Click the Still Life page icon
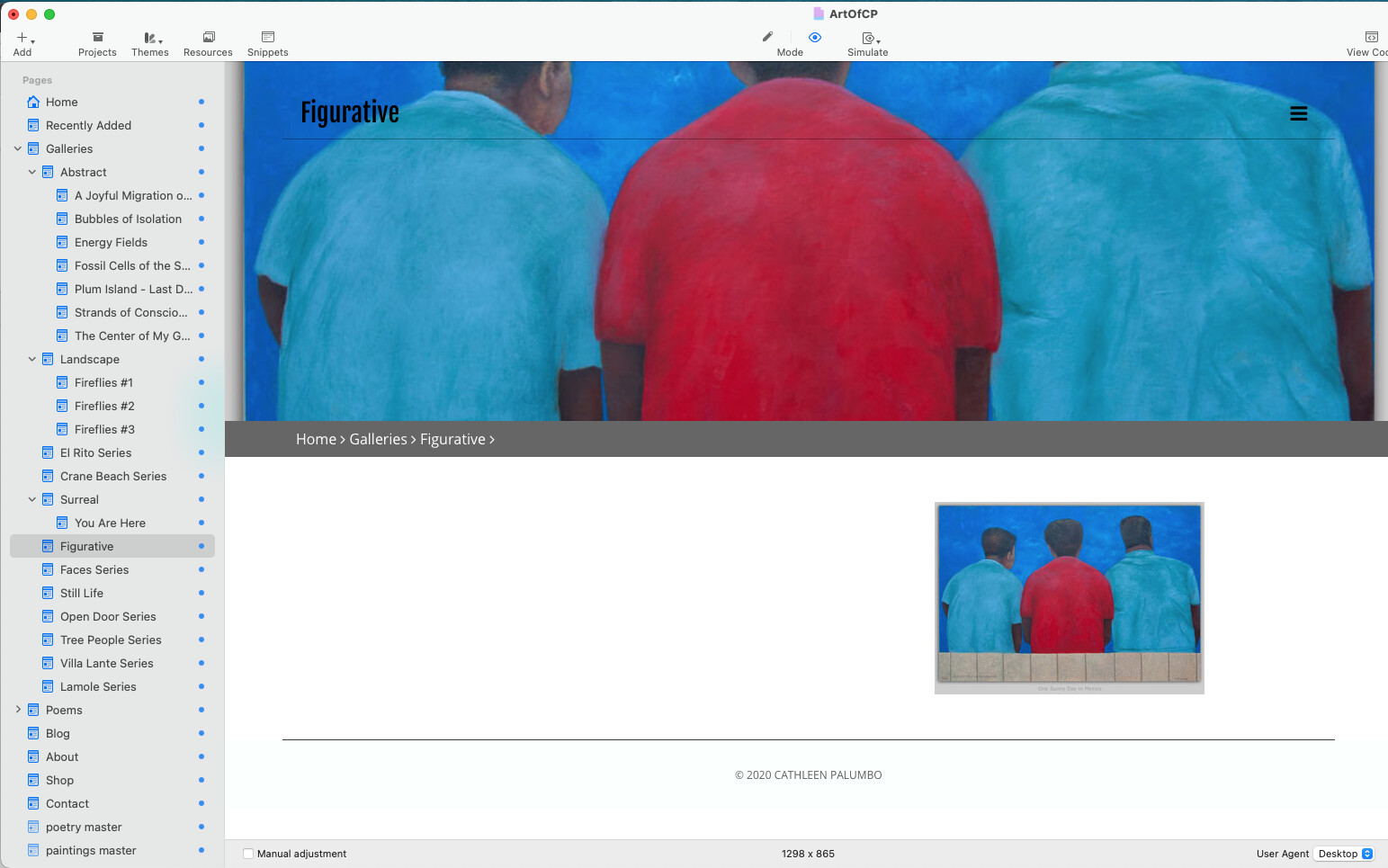Screen dimensions: 1388x868 click(x=48, y=593)
